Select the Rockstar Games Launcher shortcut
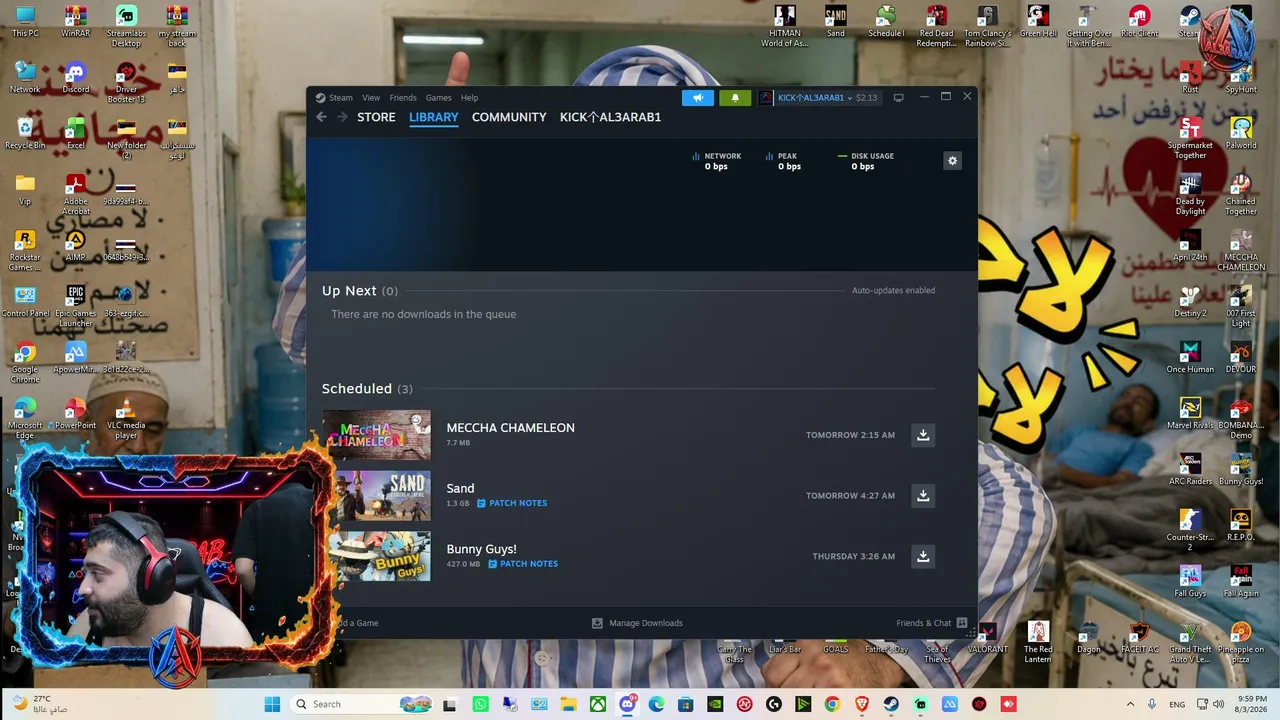Screen dimensions: 1280x720 pos(25,252)
